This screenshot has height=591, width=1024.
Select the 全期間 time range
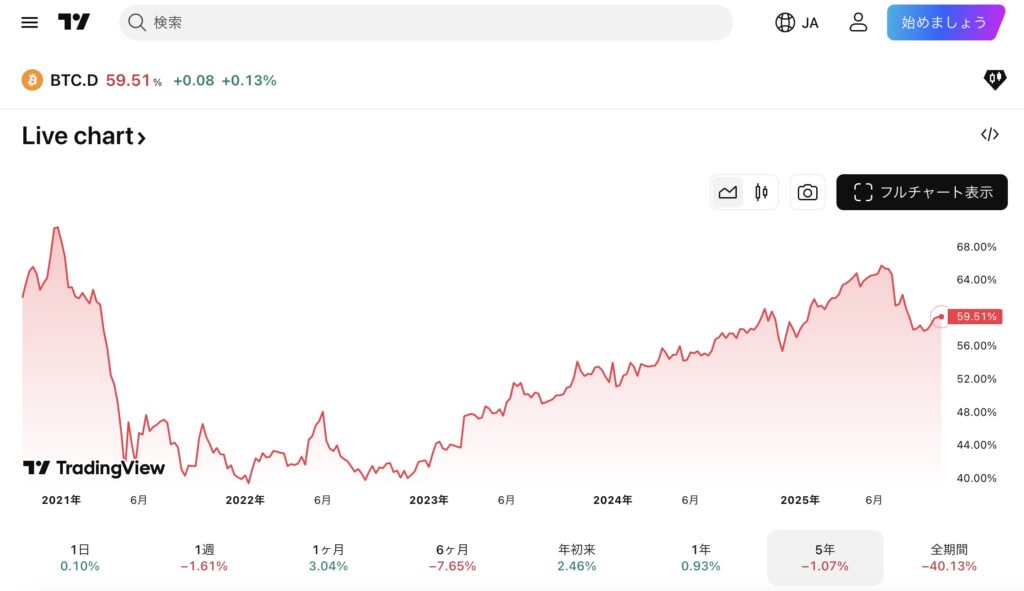point(949,557)
